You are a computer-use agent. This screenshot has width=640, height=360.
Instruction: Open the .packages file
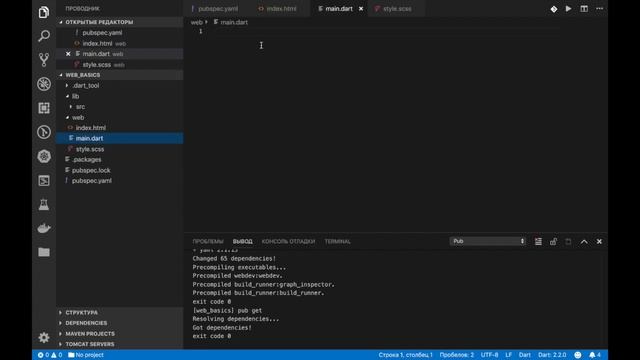[x=120, y=160]
